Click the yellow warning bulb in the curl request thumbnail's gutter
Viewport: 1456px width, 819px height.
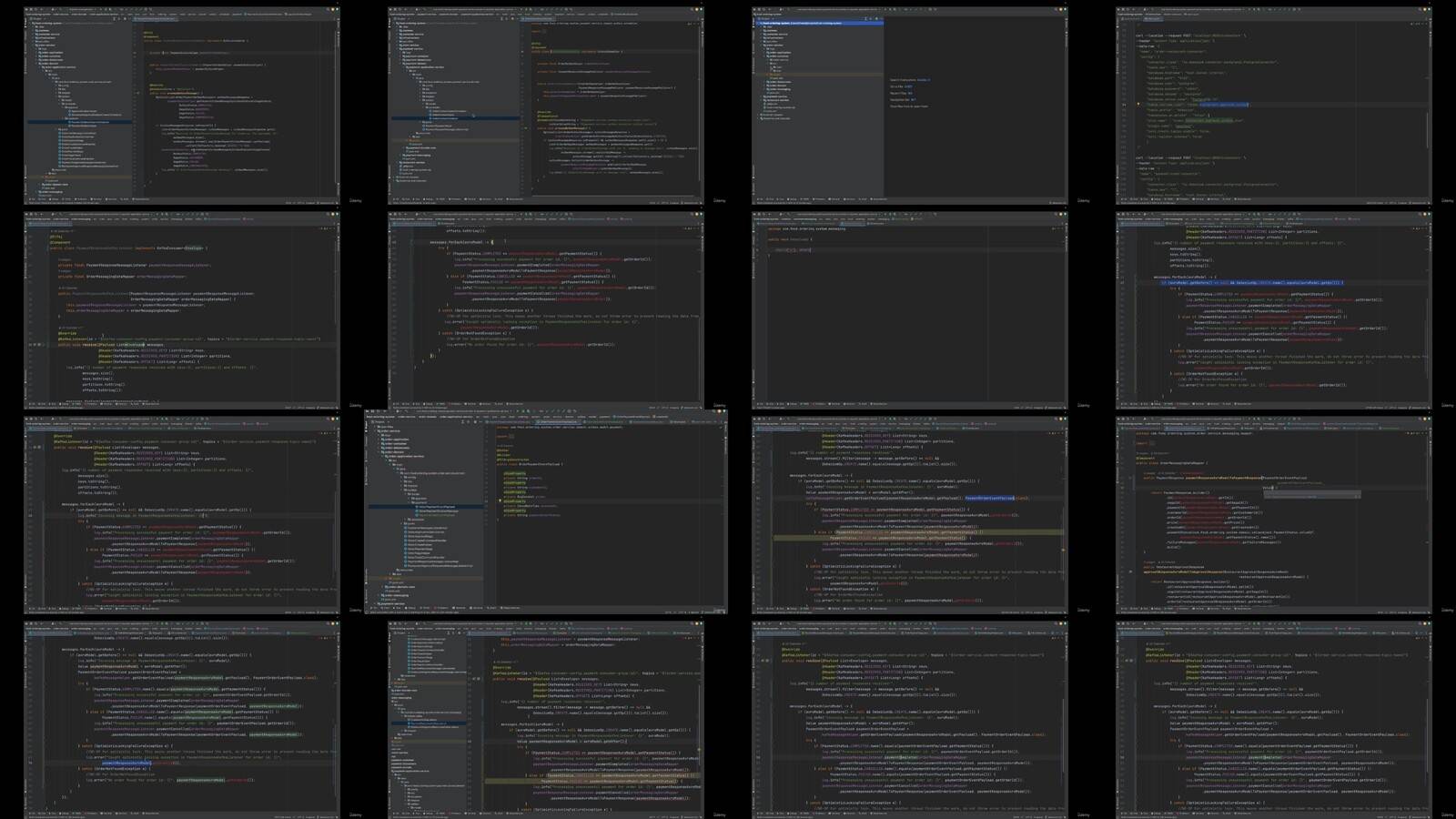point(1137,104)
